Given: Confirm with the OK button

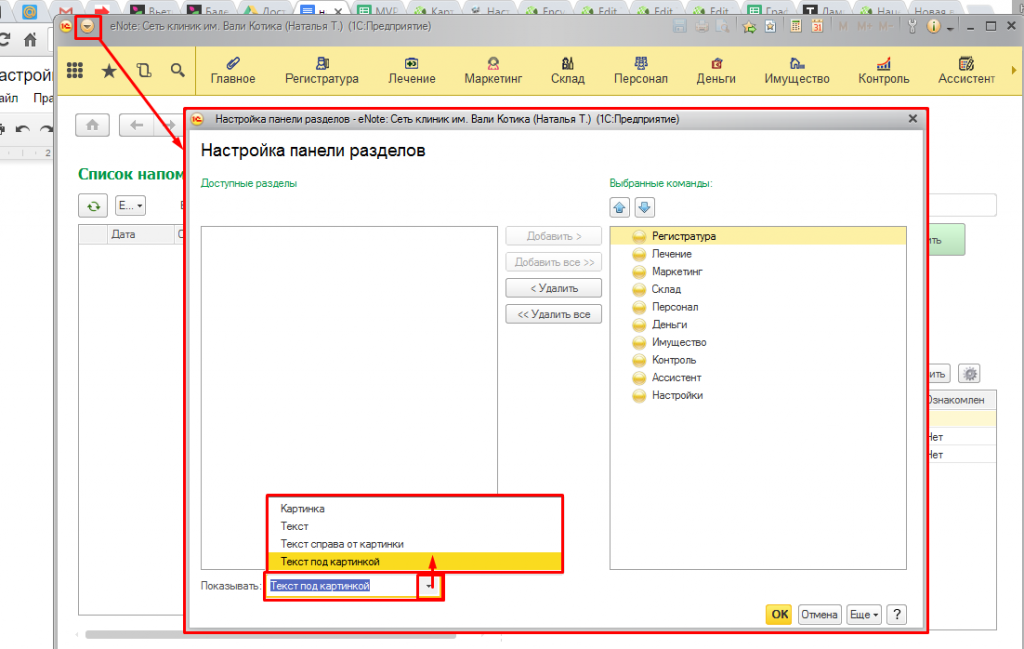Looking at the screenshot, I should 779,614.
